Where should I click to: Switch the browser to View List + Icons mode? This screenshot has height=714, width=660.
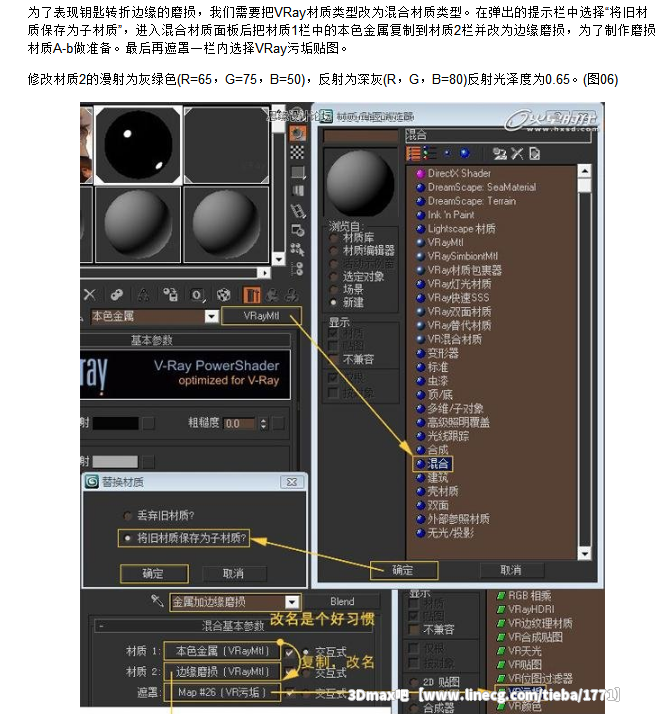430,153
